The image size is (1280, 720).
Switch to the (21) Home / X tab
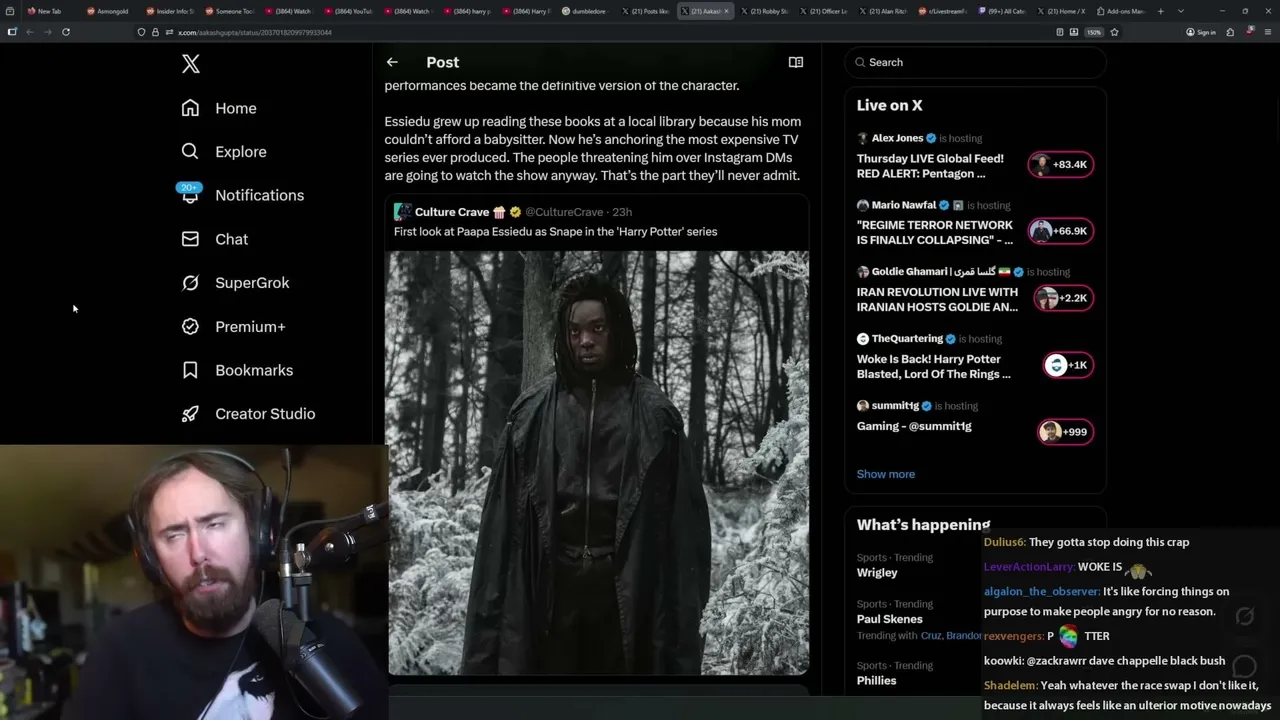coord(1060,11)
